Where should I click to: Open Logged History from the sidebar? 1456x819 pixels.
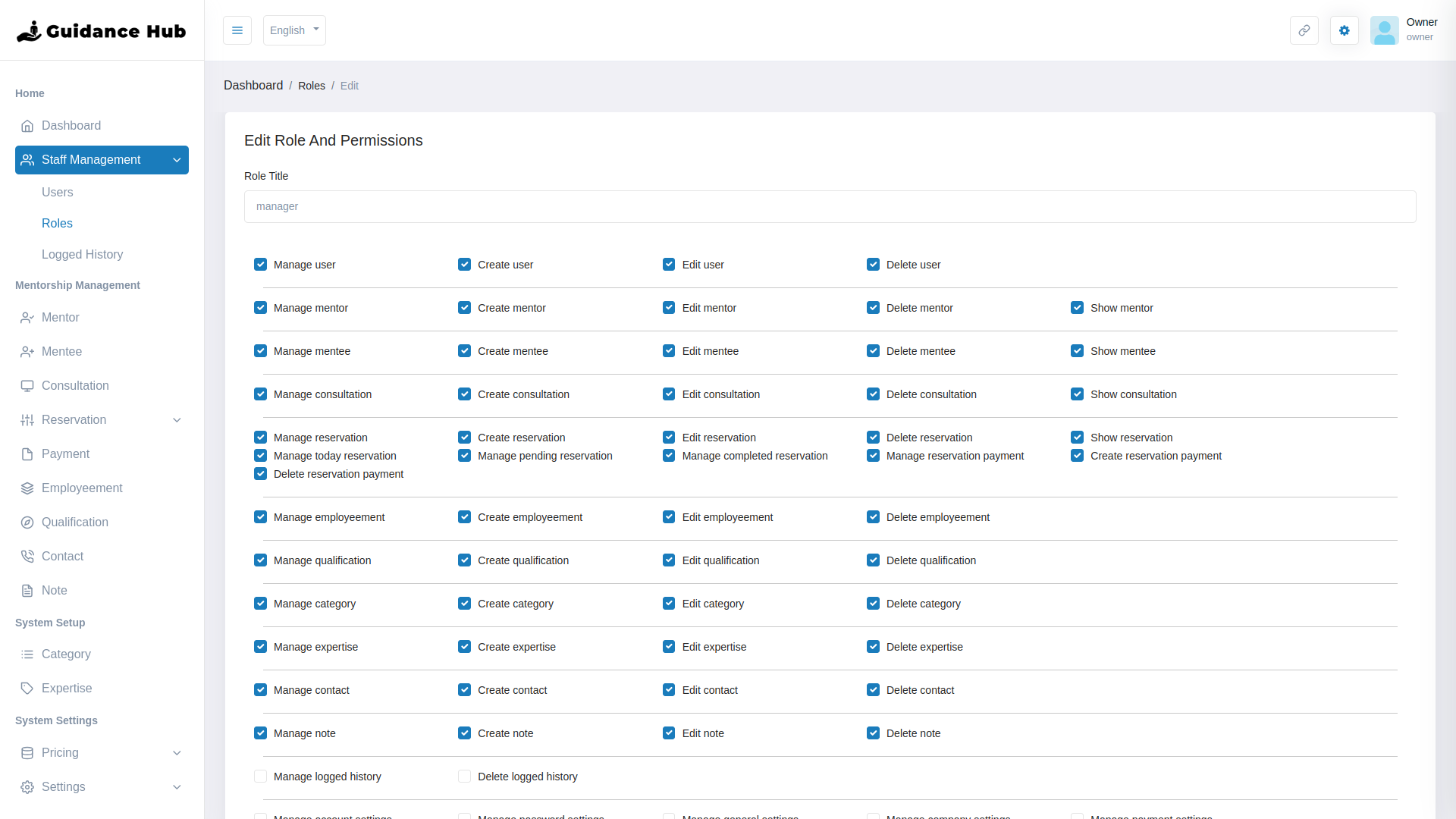82,254
